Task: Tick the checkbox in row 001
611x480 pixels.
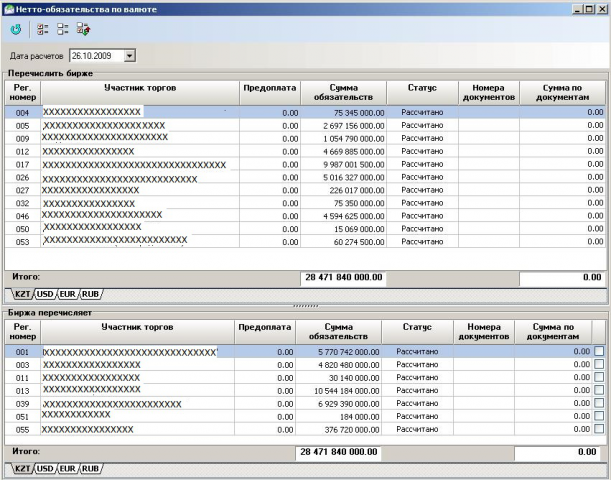Action: point(599,351)
